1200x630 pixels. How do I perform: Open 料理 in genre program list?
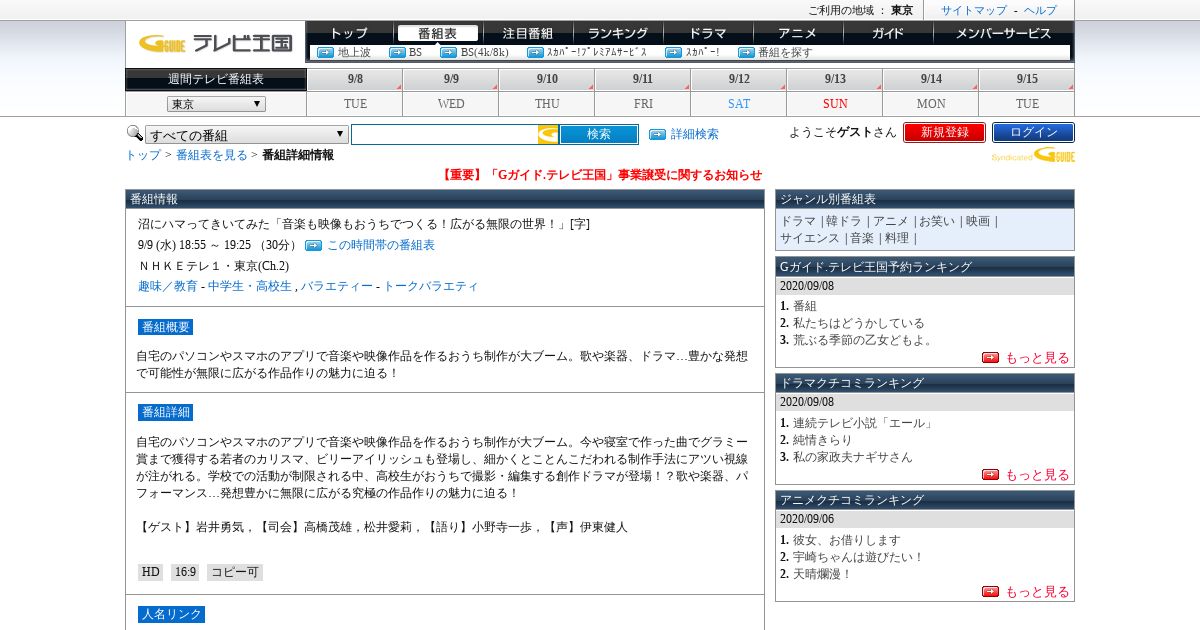pos(896,238)
